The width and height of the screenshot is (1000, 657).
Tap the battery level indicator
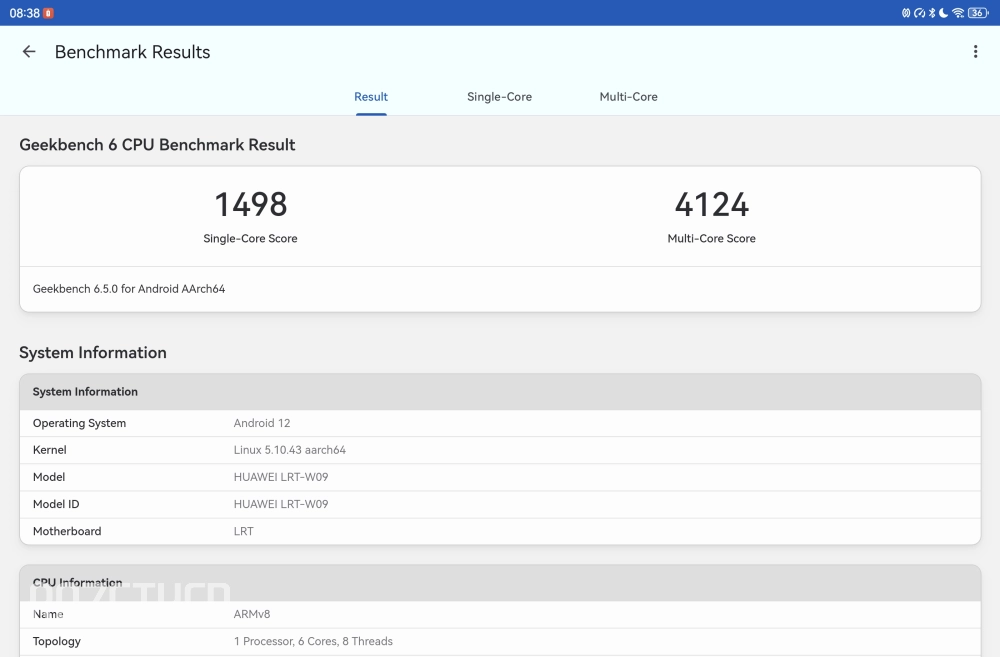coord(977,13)
